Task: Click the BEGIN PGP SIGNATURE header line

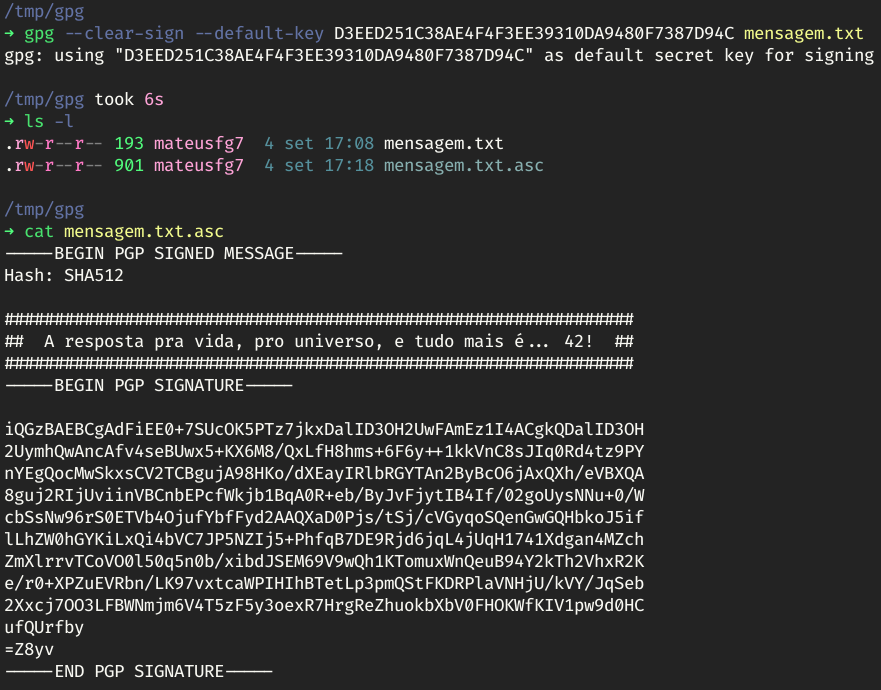Action: [148, 385]
